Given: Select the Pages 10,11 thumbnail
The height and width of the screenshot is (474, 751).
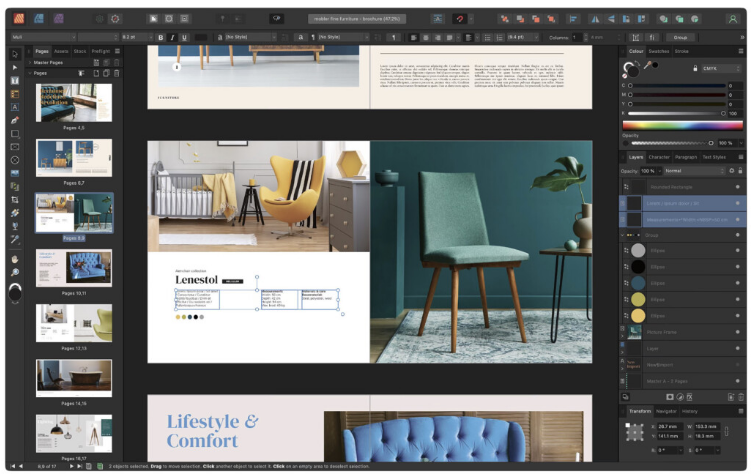Looking at the screenshot, I should tap(74, 268).
